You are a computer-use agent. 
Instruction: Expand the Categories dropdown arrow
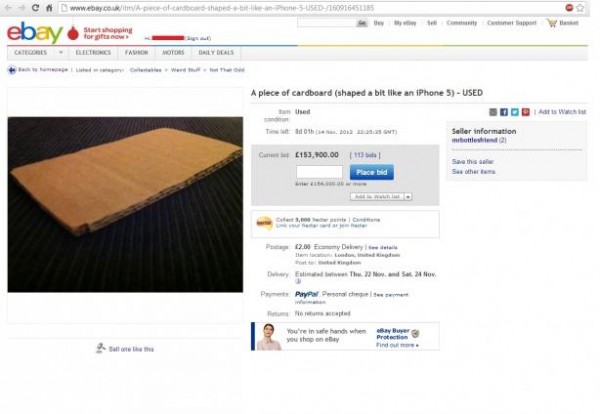pyautogui.click(x=61, y=52)
